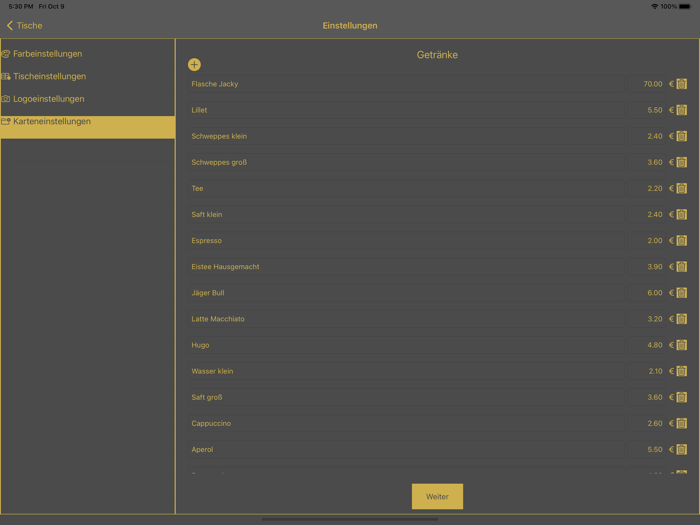This screenshot has width=700, height=525.
Task: Edit the Eistee Hausgemacht price 3.90
Action: (646, 267)
